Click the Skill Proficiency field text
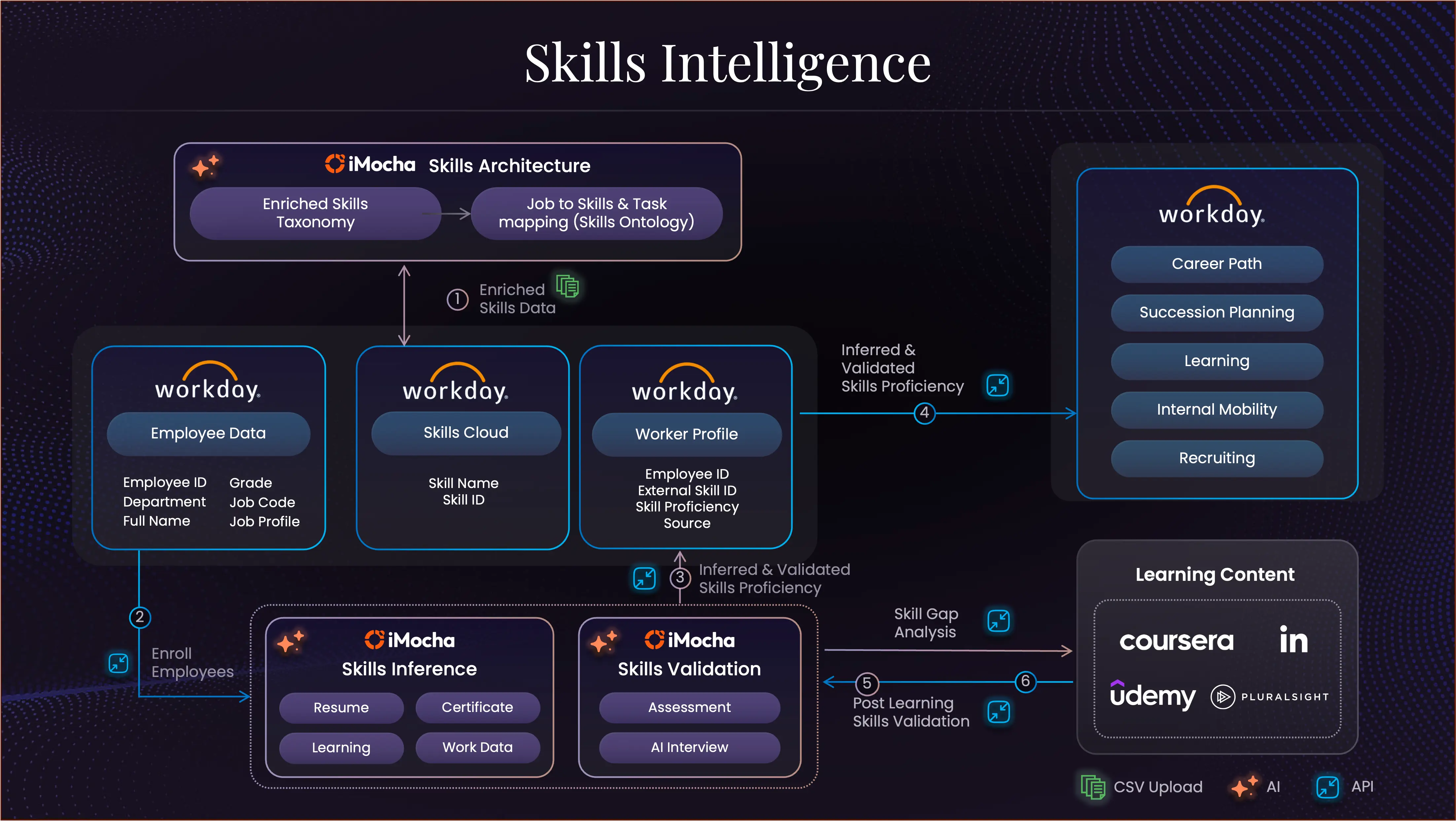The width and height of the screenshot is (1456, 825). [x=687, y=508]
